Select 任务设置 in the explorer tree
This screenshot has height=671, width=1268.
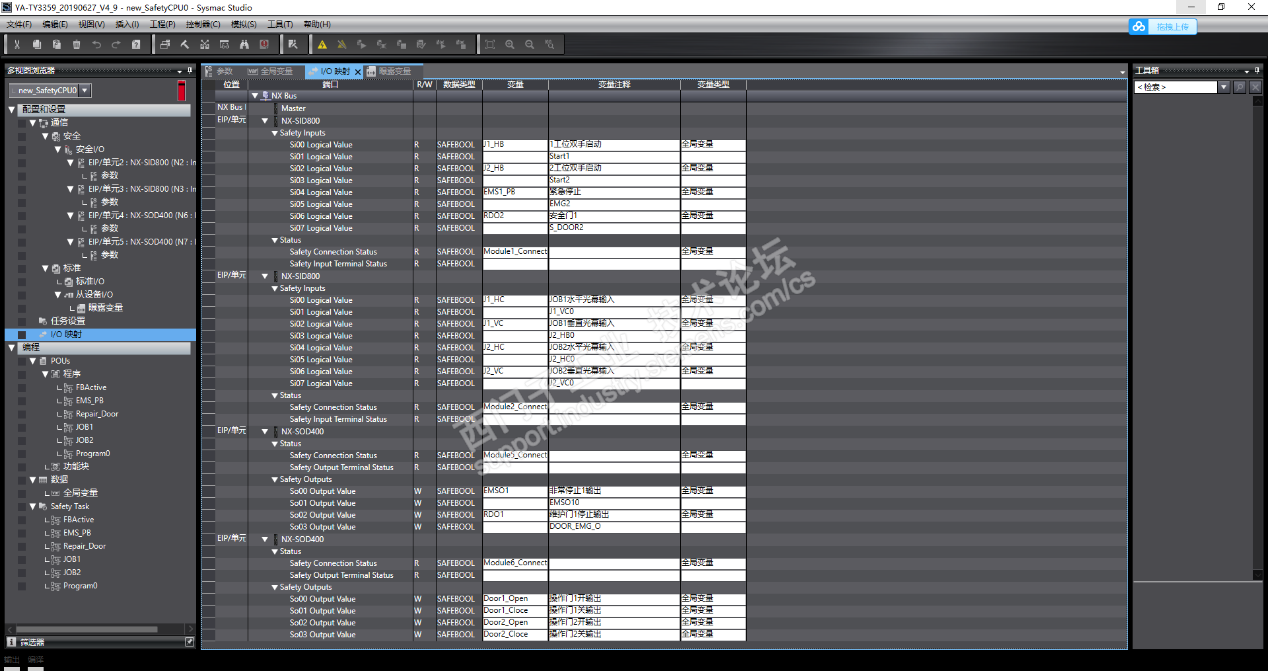click(68, 321)
